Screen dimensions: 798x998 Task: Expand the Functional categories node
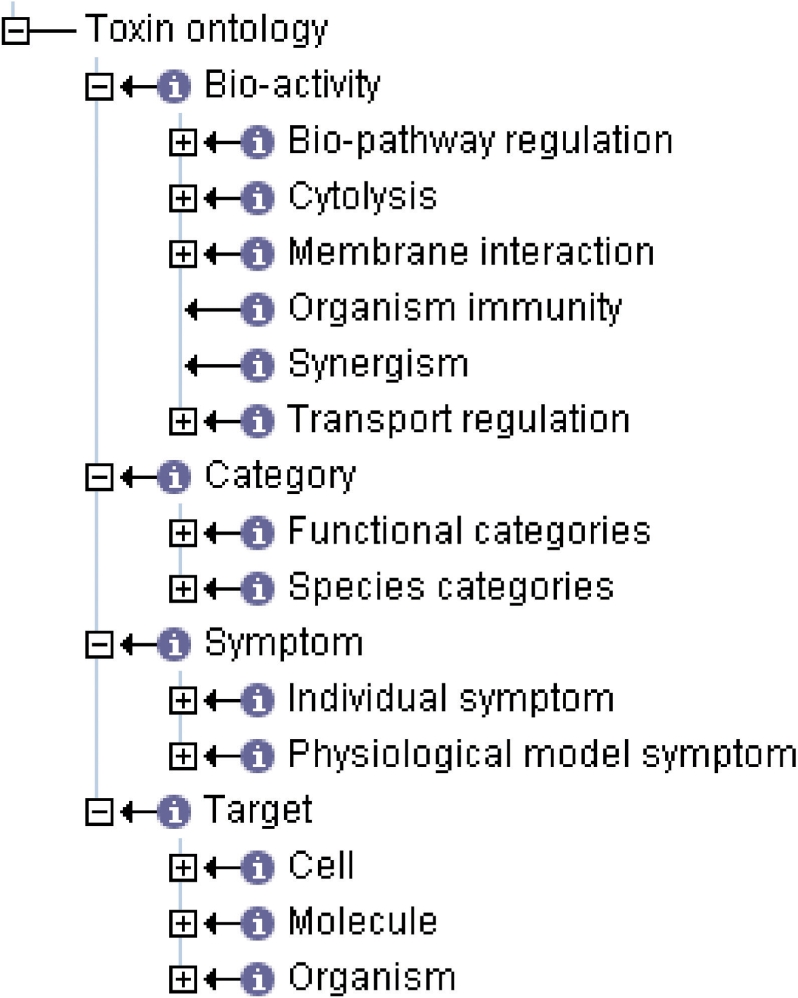coord(183,533)
